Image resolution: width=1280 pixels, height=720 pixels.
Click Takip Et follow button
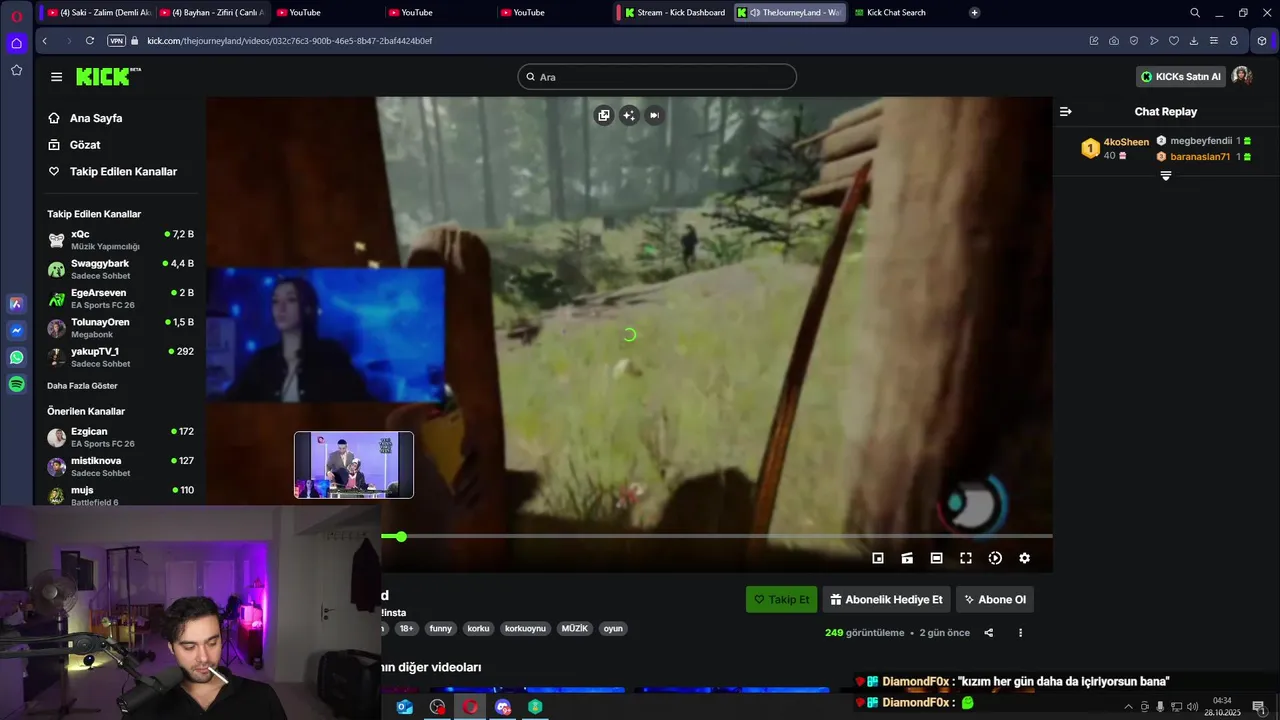(781, 600)
